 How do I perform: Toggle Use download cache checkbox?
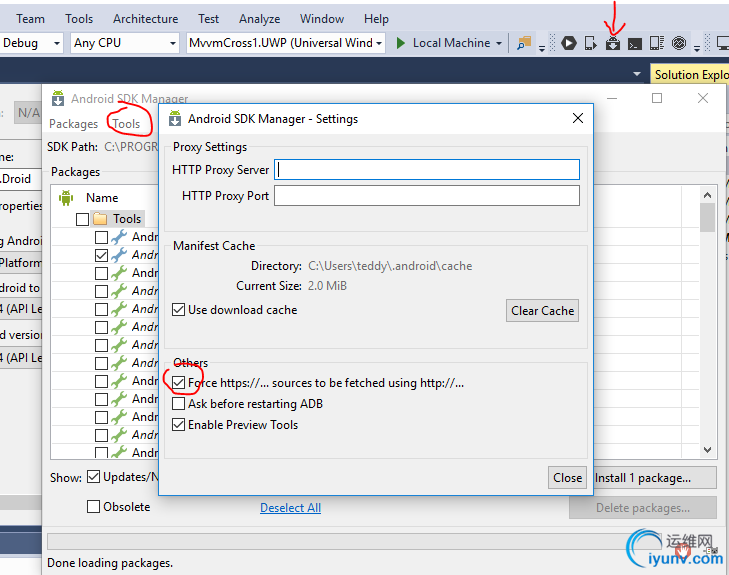[x=179, y=310]
